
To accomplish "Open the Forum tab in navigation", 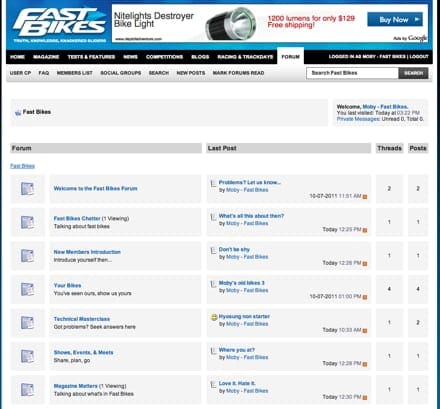I will (290, 57).
